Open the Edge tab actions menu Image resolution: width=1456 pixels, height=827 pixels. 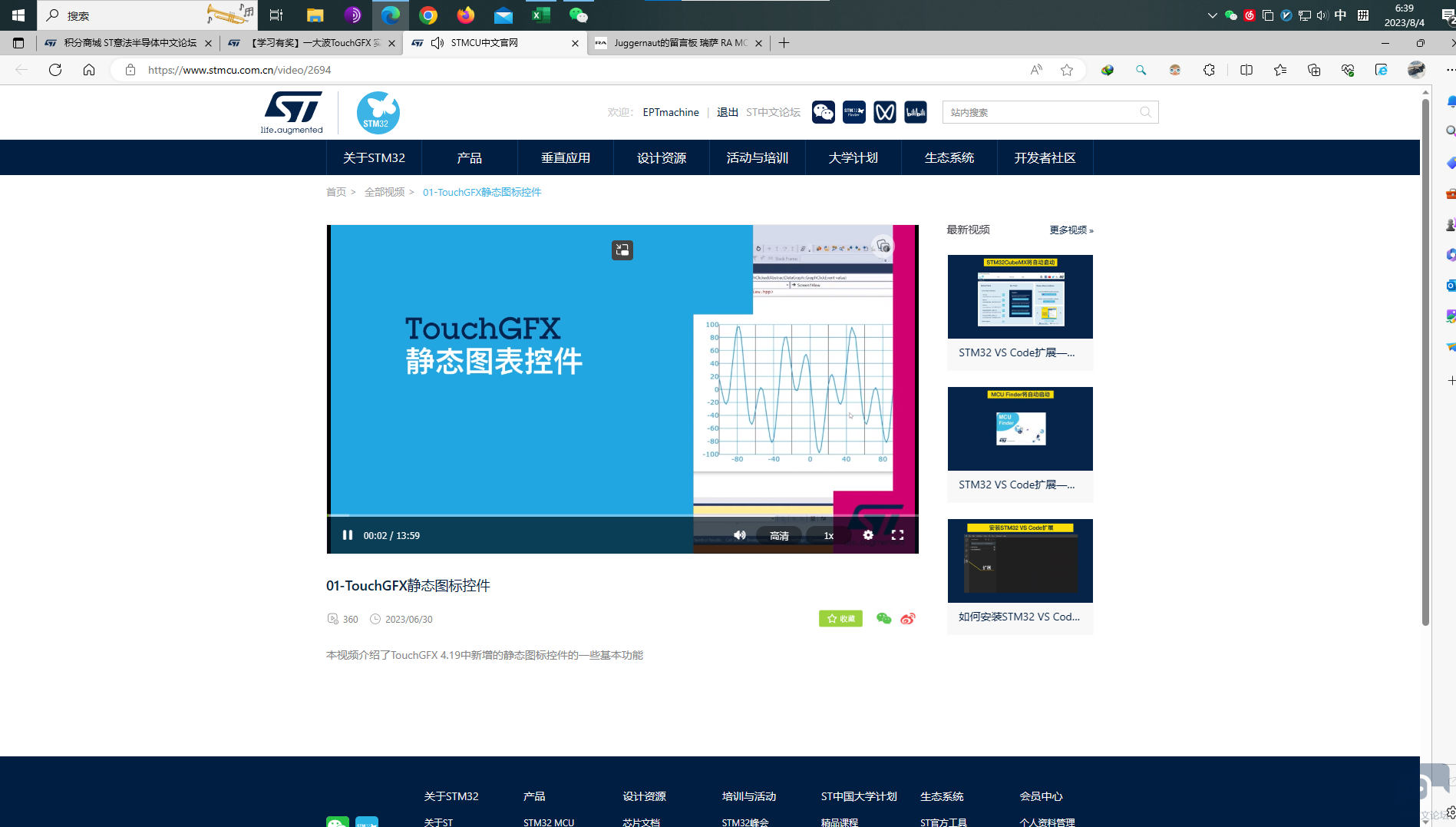pos(18,43)
